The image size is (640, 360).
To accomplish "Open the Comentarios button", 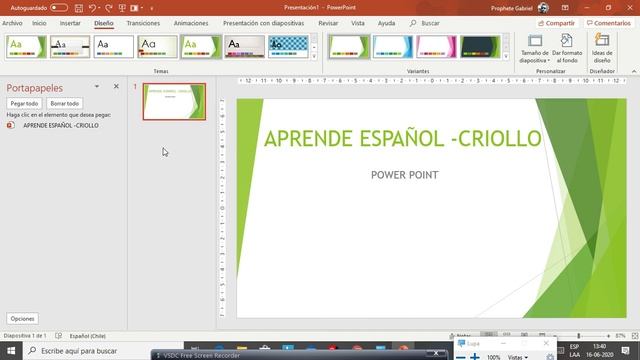I will click(x=609, y=23).
